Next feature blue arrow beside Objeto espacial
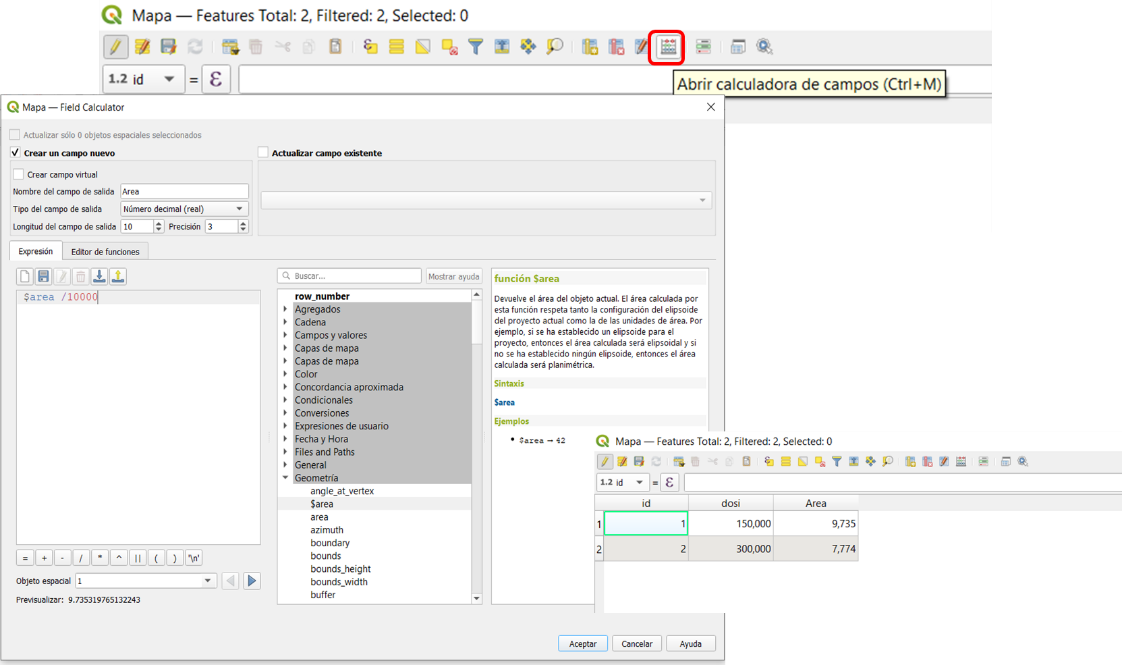 click(252, 581)
